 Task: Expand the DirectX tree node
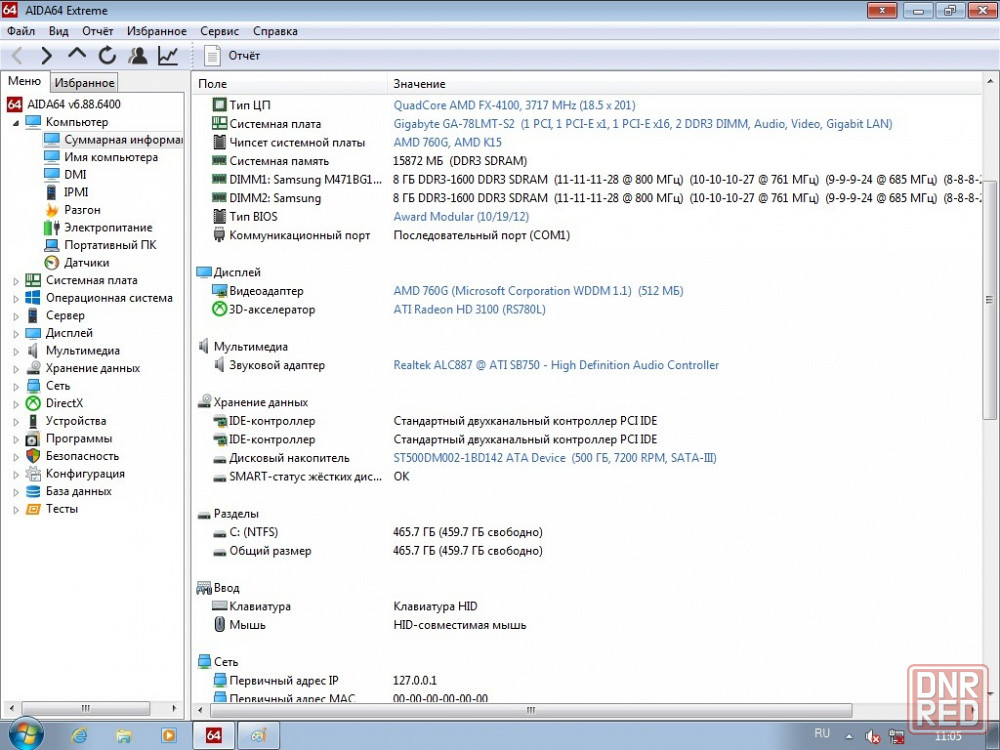tap(16, 404)
